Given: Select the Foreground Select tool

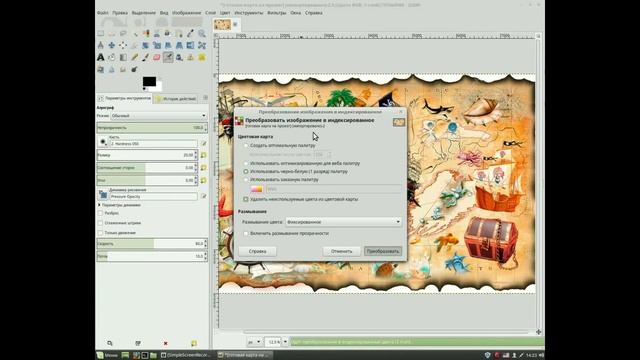Looking at the screenshot, I should coord(168,33).
